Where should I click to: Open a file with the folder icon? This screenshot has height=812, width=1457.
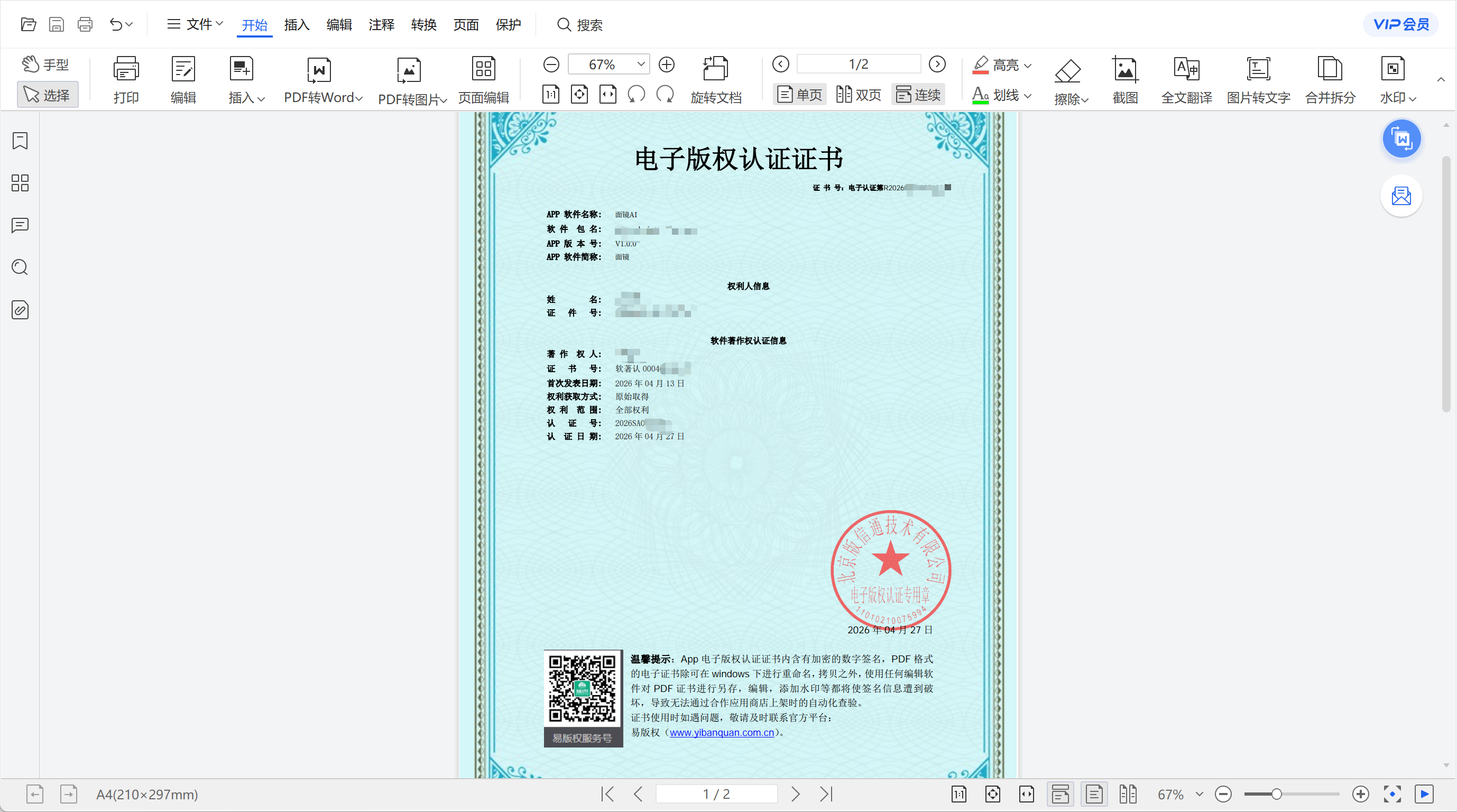pyautogui.click(x=28, y=24)
